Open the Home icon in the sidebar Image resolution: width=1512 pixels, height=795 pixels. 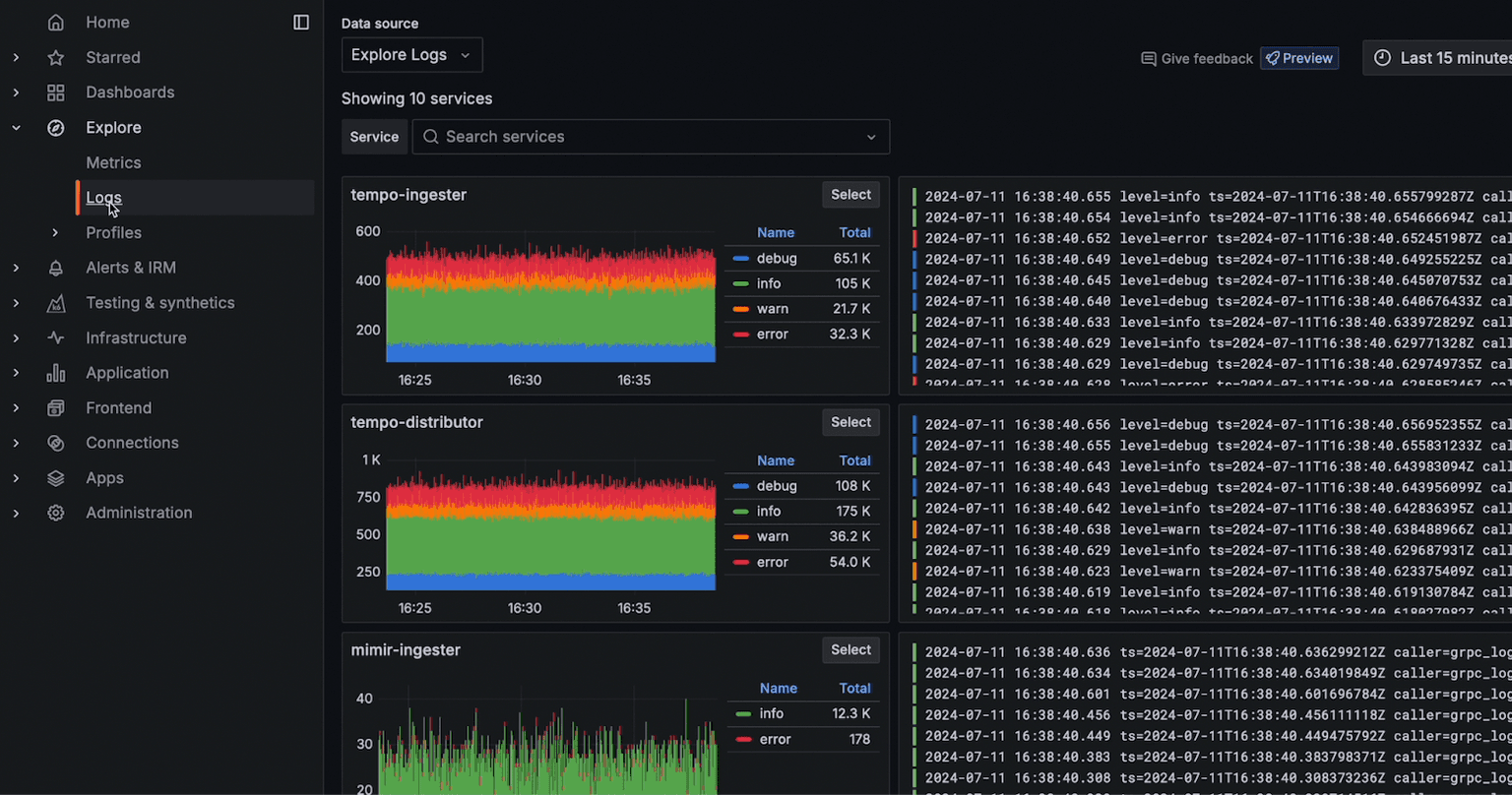tap(55, 22)
